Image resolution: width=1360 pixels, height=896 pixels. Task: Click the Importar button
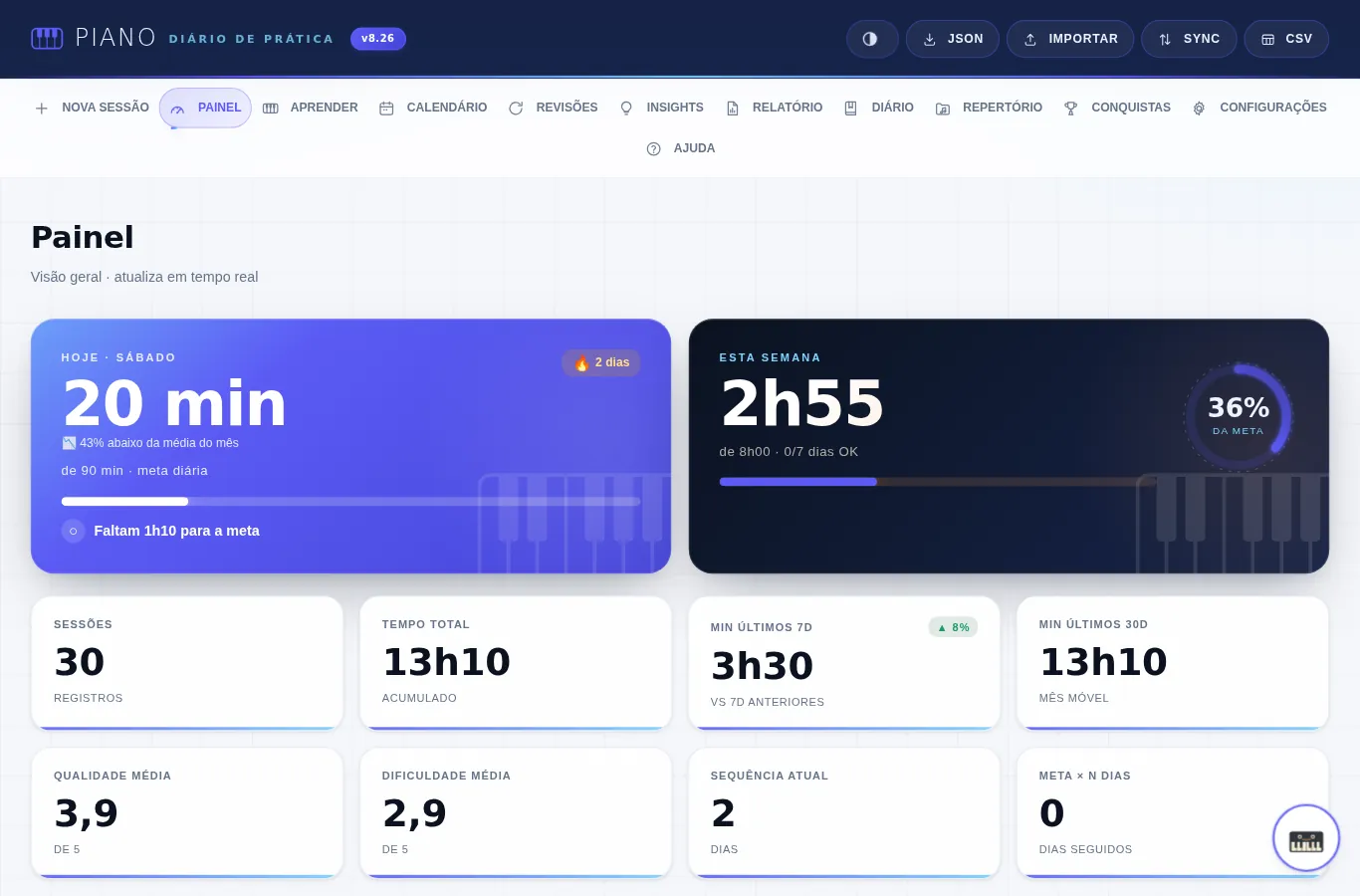tap(1070, 39)
